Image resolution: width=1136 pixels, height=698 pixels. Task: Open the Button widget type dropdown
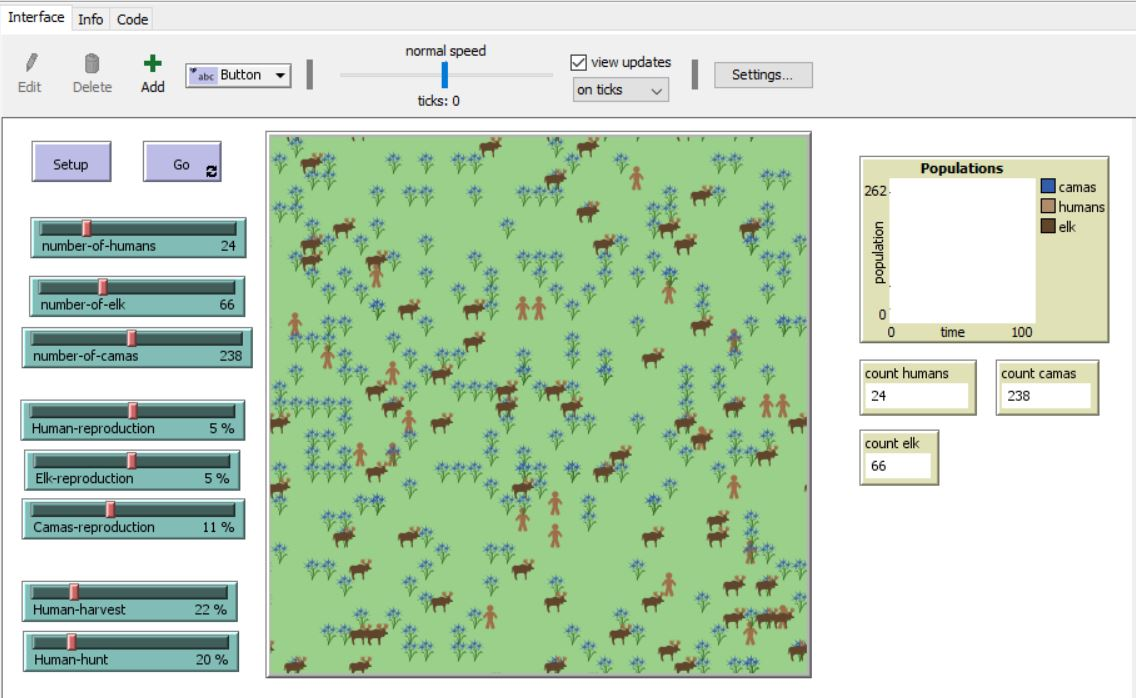tap(238, 75)
